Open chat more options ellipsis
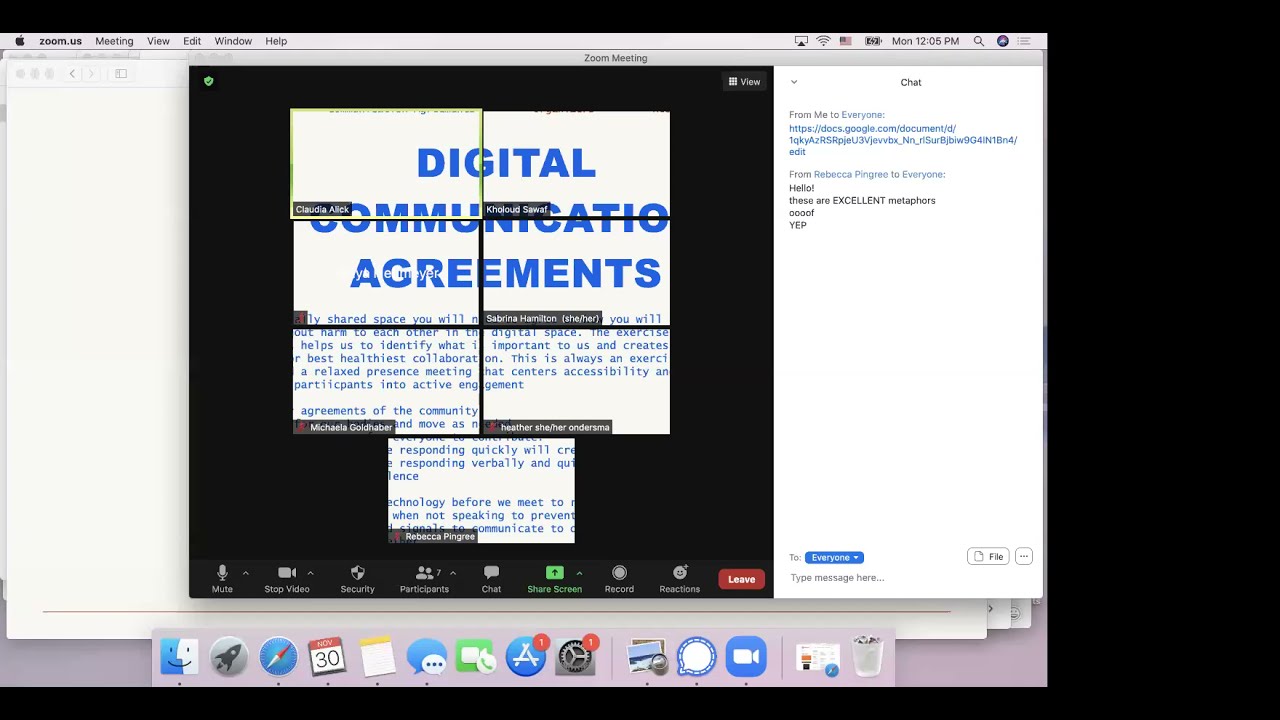The image size is (1280, 720). coord(1023,556)
